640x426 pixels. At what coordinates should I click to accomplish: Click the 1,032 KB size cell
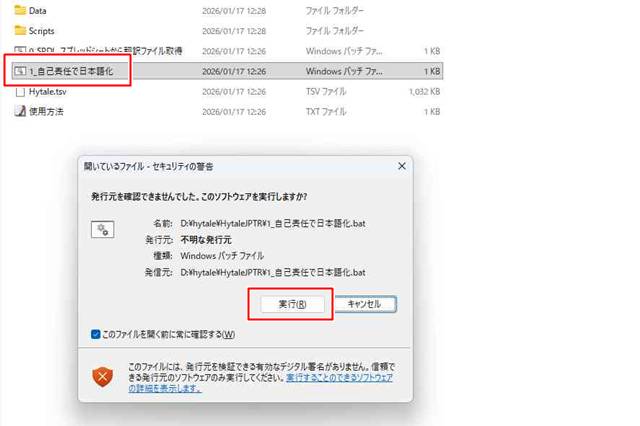(x=424, y=91)
